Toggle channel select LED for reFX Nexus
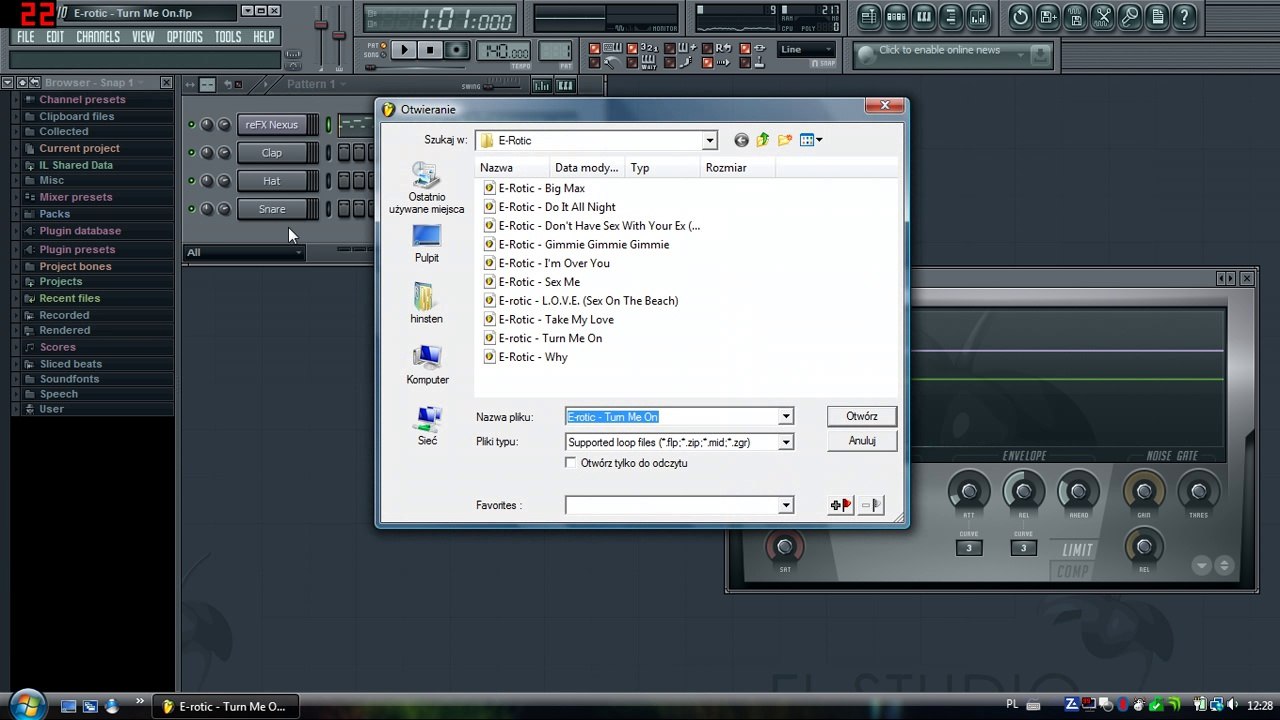Viewport: 1280px width, 720px height. click(x=328, y=125)
